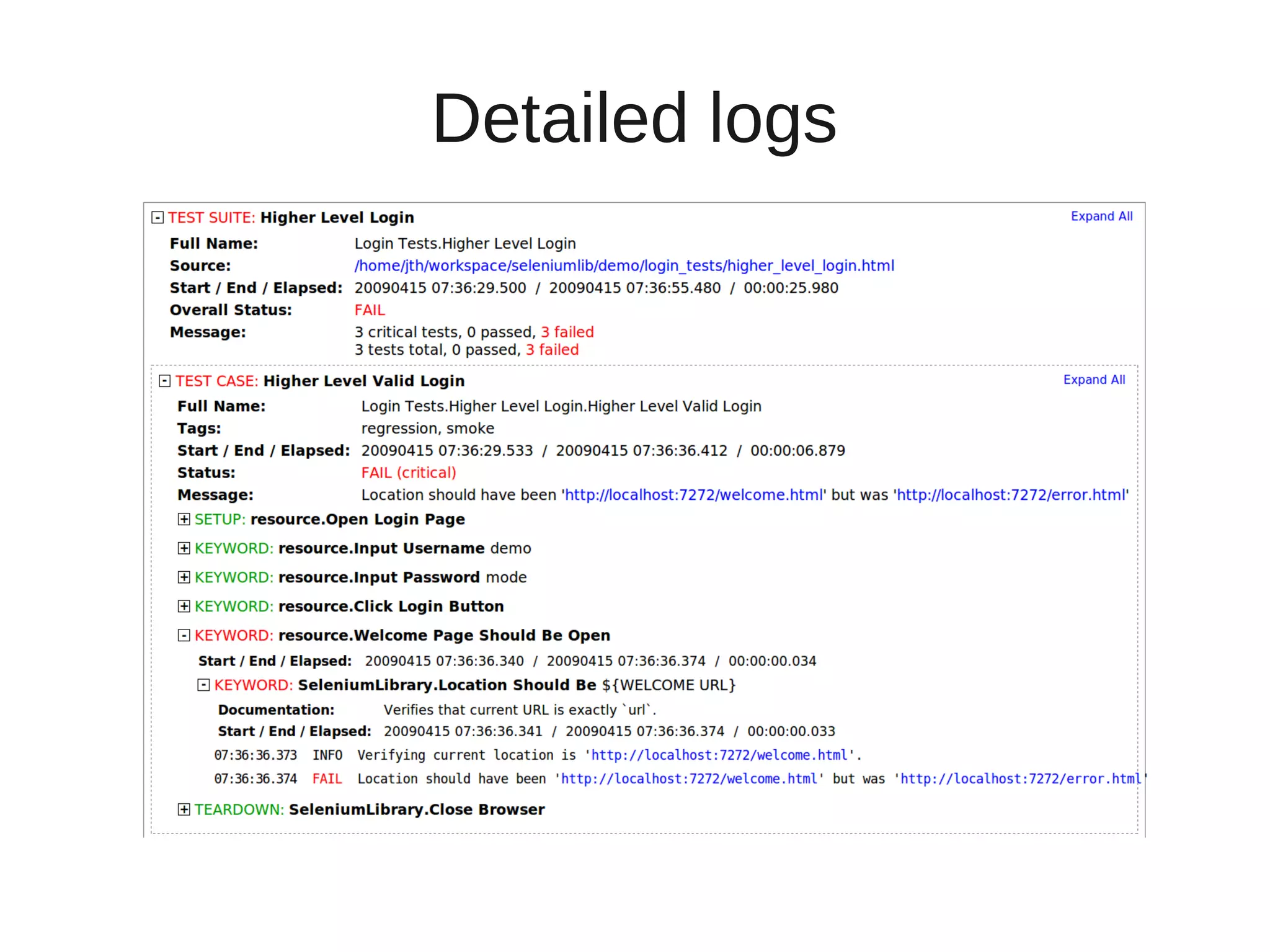Click the ${WELCOME URL} argument text
This screenshot has height=952, width=1270.
click(x=668, y=685)
